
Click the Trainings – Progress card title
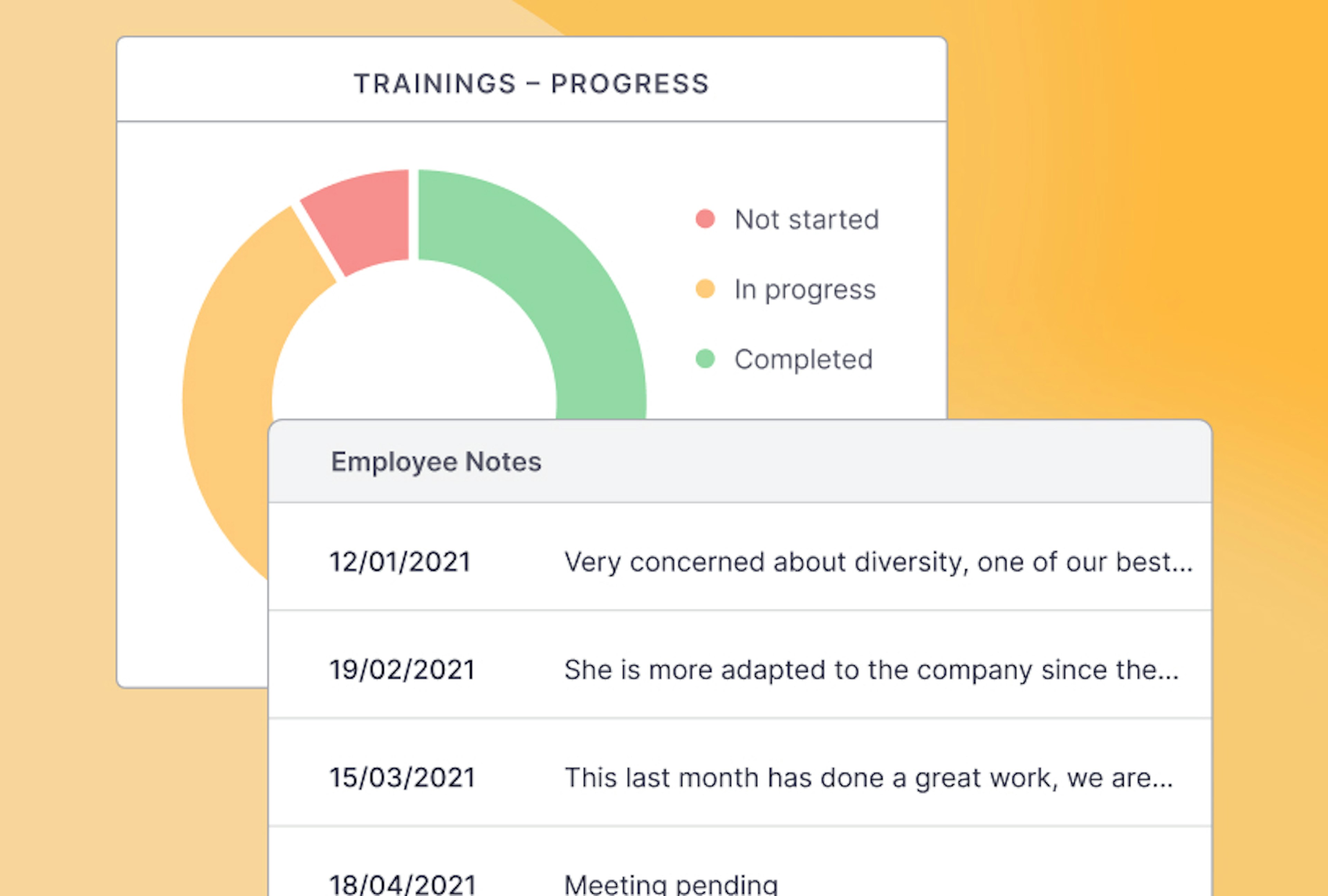(532, 83)
